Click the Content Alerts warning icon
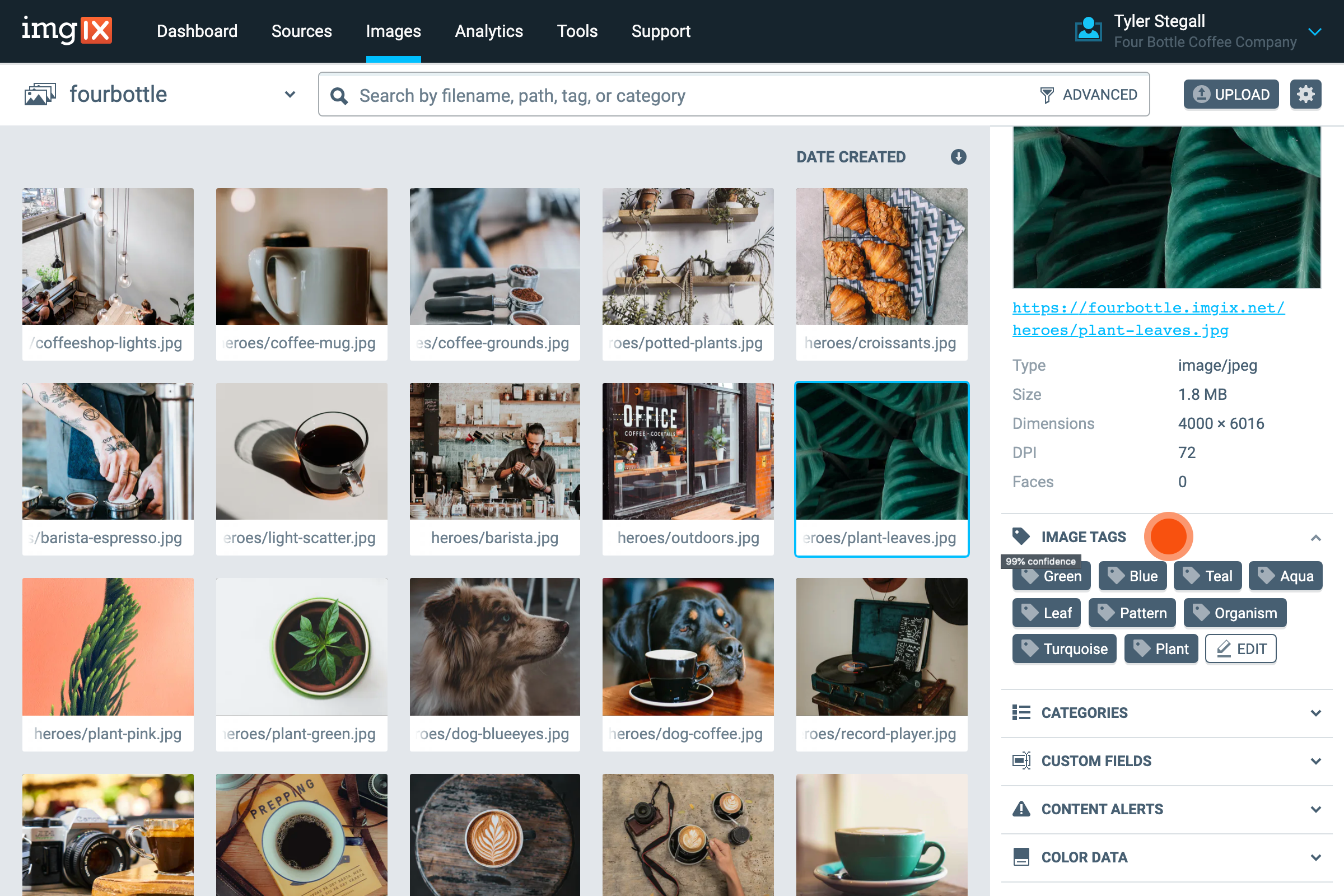This screenshot has height=896, width=1344. (1021, 809)
